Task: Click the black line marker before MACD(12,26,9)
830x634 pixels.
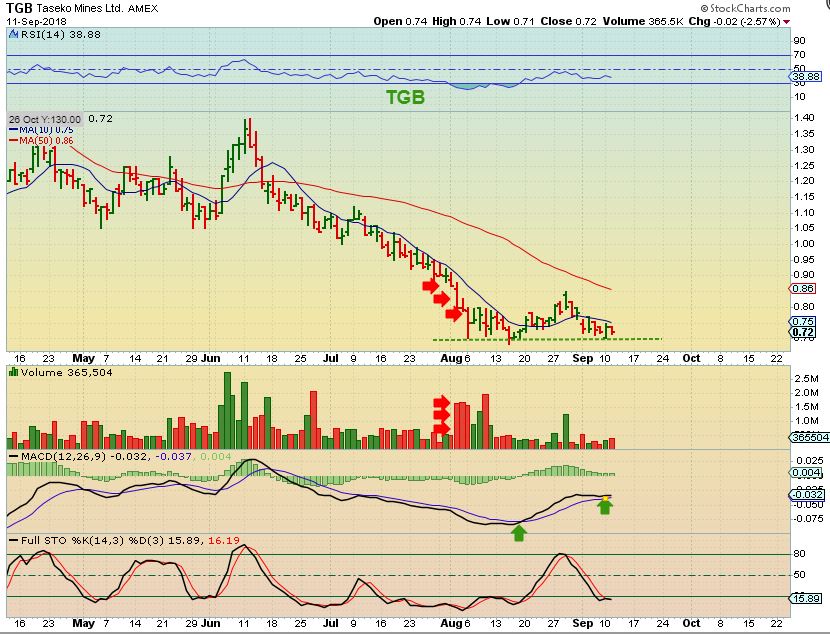Action: coord(13,456)
